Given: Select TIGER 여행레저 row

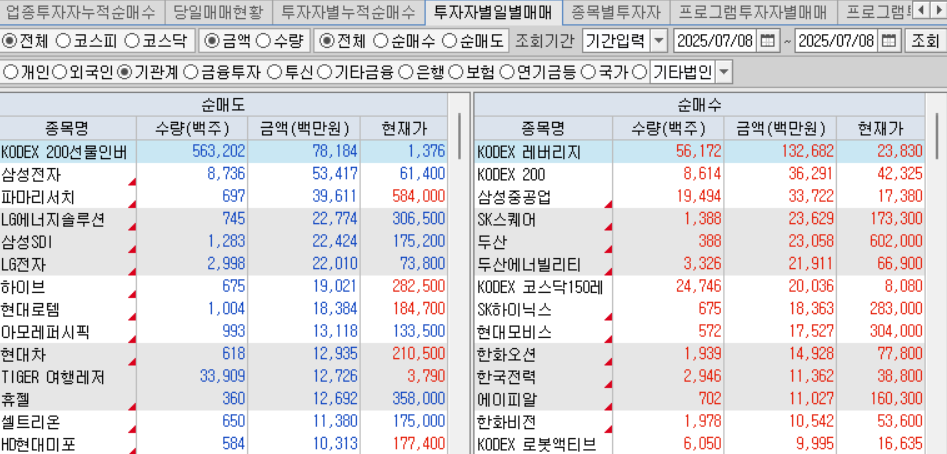Looking at the screenshot, I should pyautogui.click(x=223, y=377).
